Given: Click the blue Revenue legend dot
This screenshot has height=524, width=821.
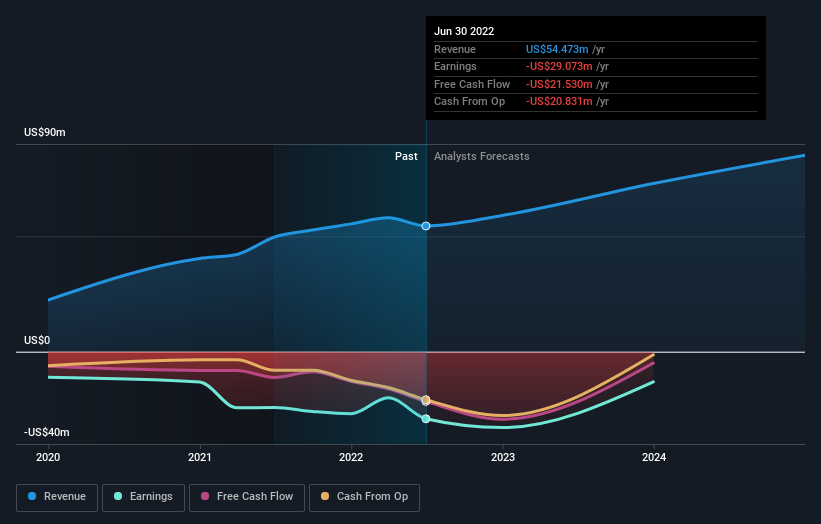Looking at the screenshot, I should click(x=32, y=496).
